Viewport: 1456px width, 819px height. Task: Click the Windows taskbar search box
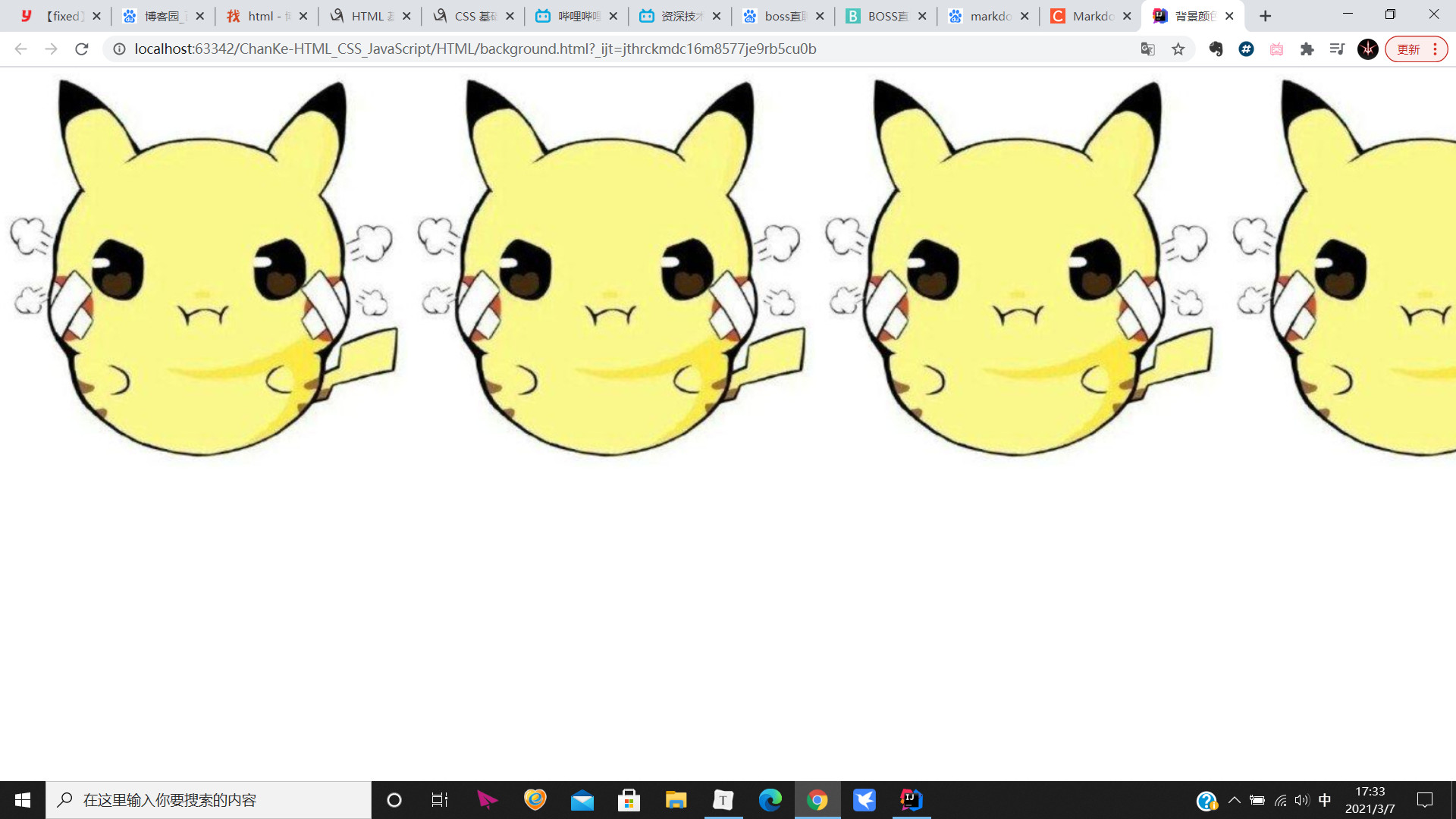coord(209,800)
